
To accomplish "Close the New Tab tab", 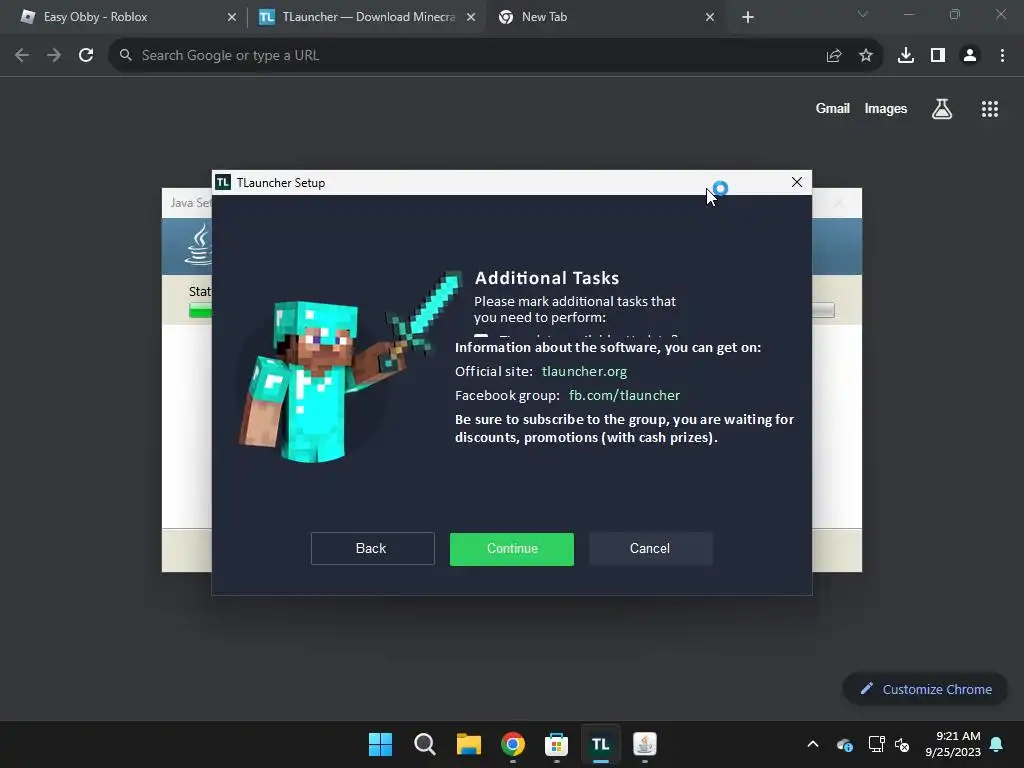I will pyautogui.click(x=710, y=18).
